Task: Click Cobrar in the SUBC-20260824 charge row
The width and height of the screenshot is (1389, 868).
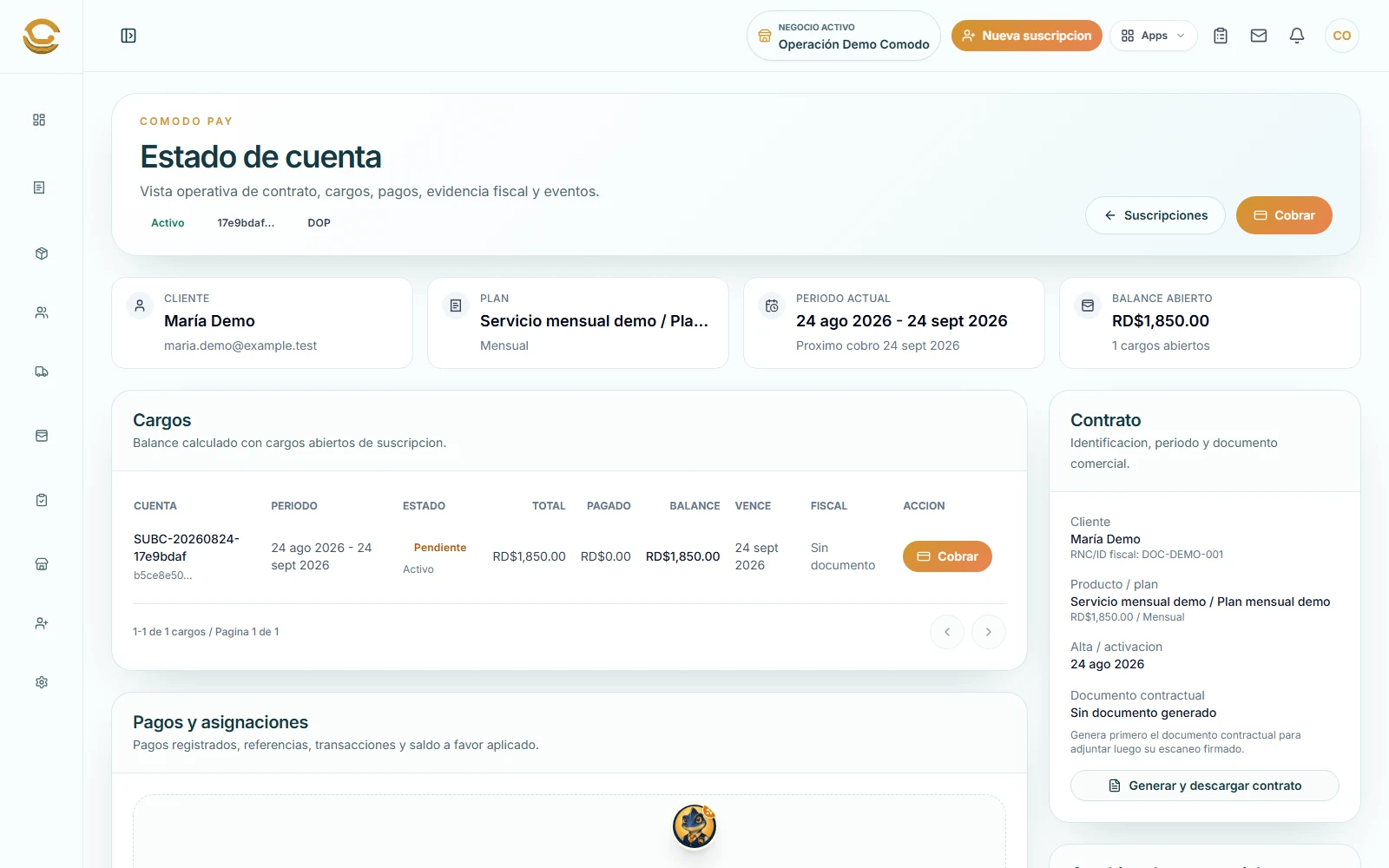Action: coord(947,556)
